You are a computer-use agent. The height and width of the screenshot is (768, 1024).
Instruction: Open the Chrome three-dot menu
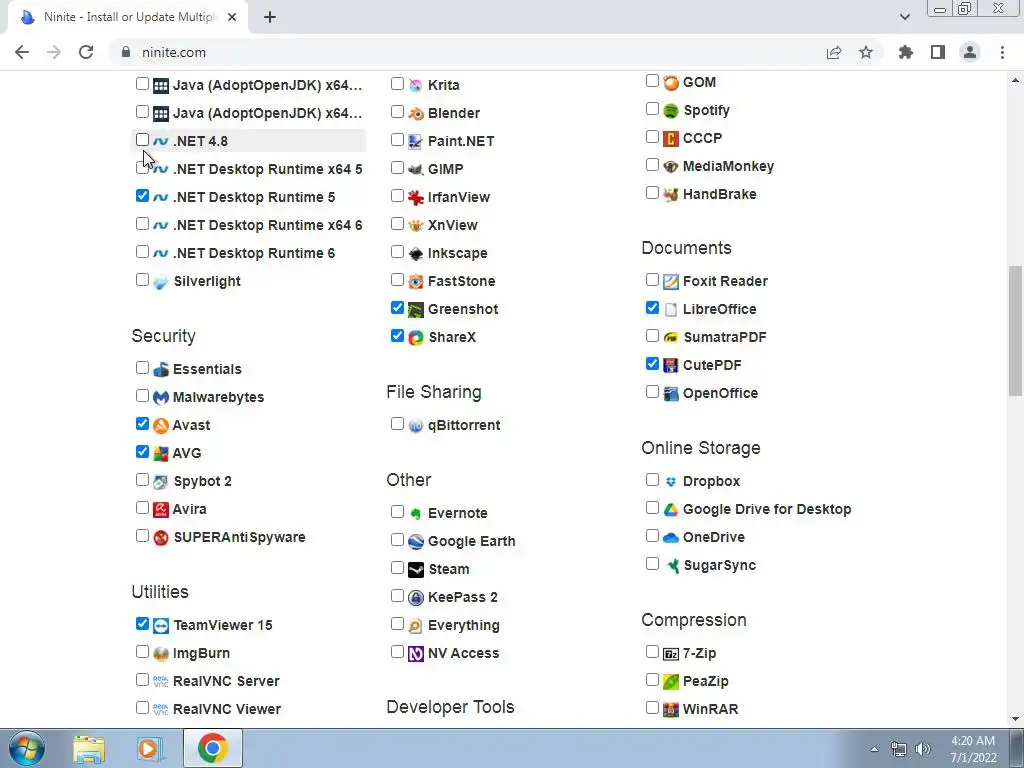(x=1002, y=52)
